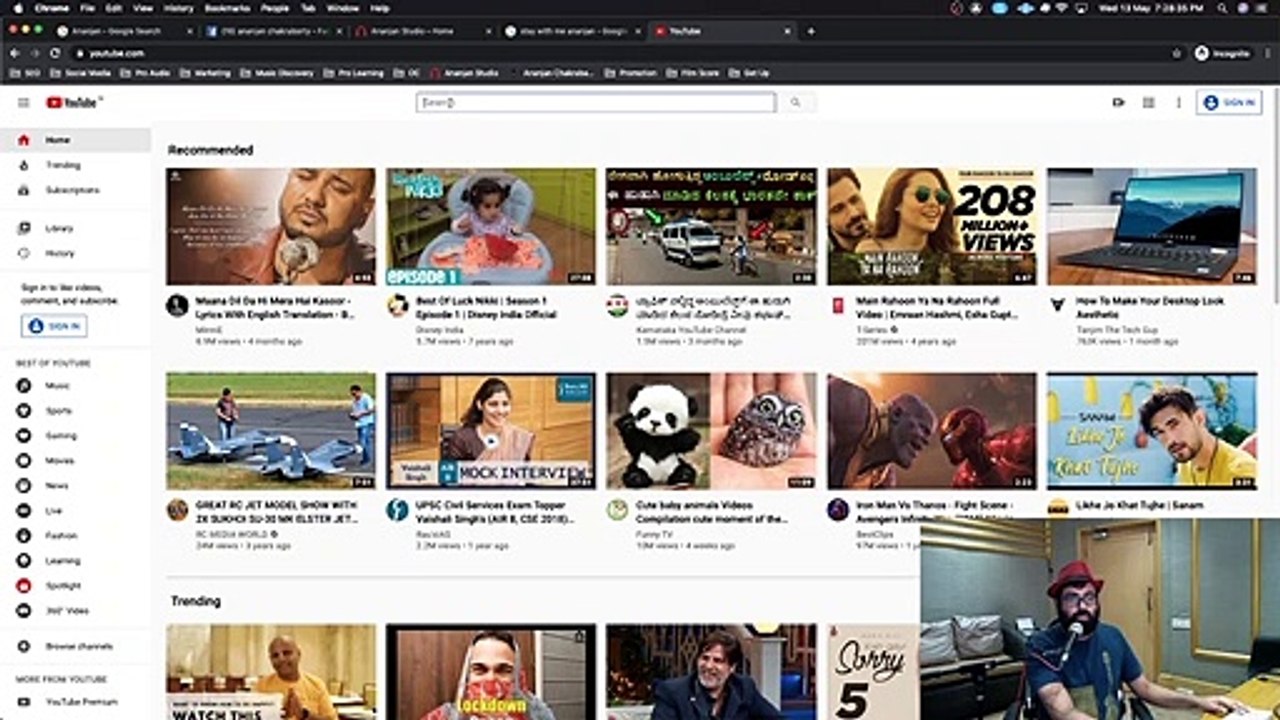The width and height of the screenshot is (1280, 720).
Task: Open the Iron Man Vs Thanos thumbnail
Action: pos(932,431)
